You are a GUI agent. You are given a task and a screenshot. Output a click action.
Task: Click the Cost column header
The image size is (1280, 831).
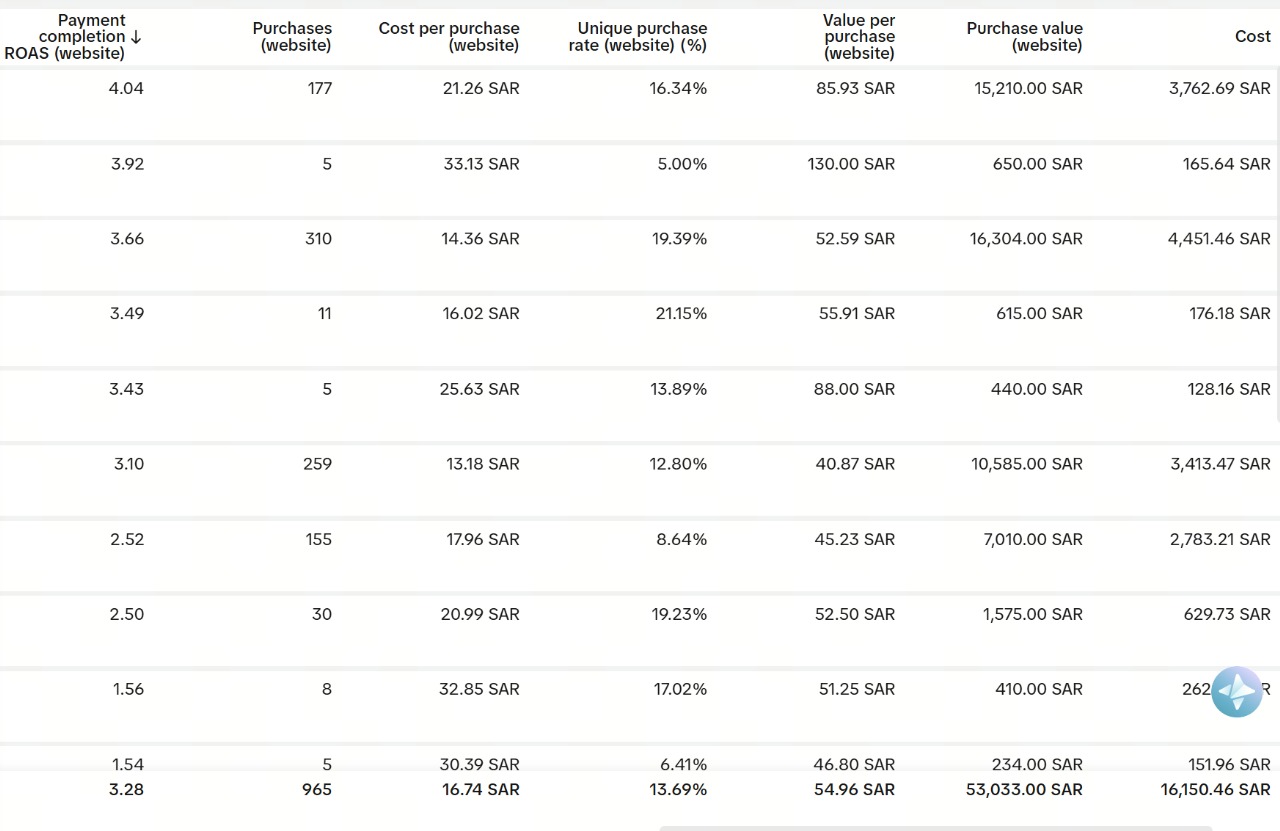pyautogui.click(x=1252, y=37)
